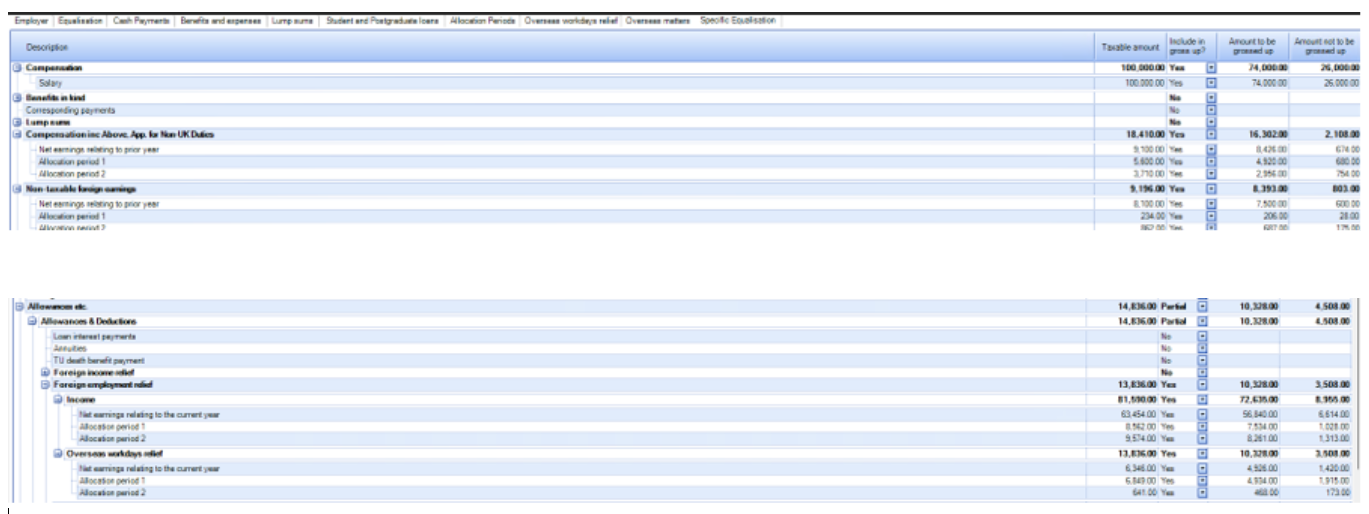Screen dimensions: 1369x514
Task: Collapse the Allowances etc. group
Action: tap(19, 305)
